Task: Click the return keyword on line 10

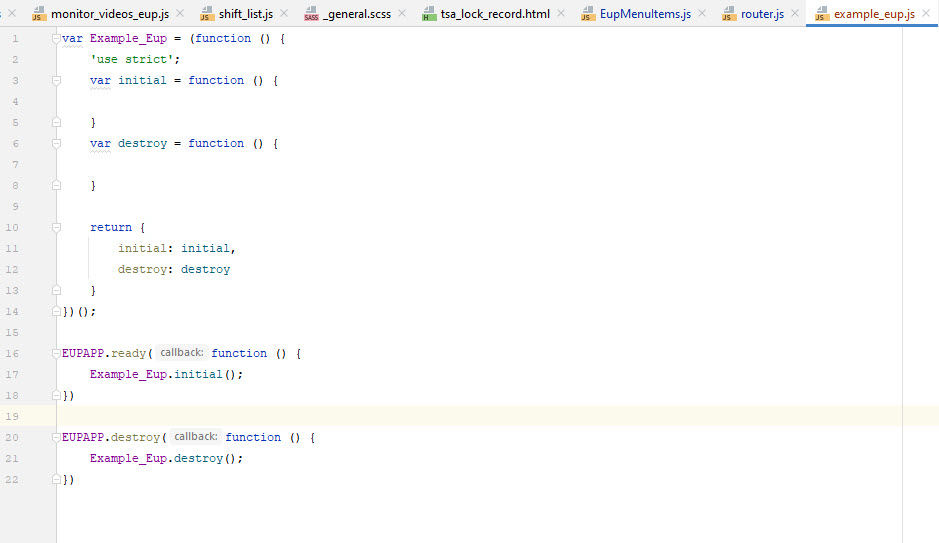Action: 111,227
